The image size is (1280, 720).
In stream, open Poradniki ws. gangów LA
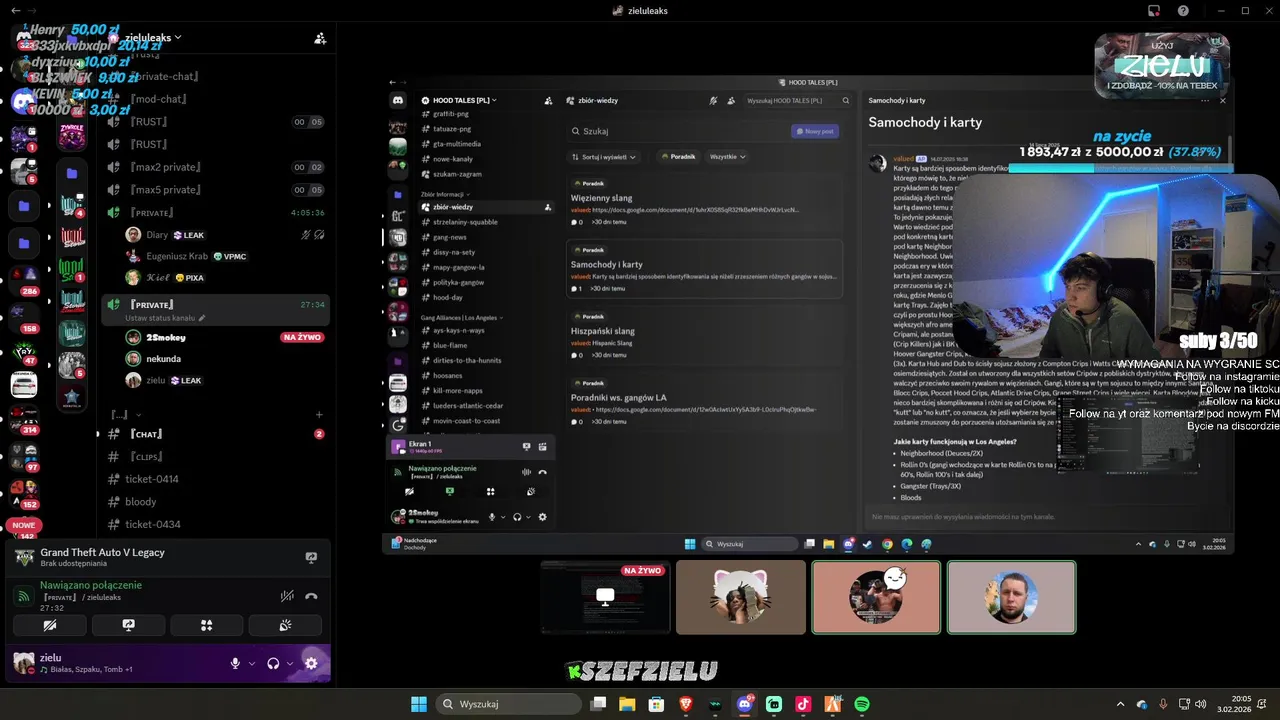[x=704, y=400]
